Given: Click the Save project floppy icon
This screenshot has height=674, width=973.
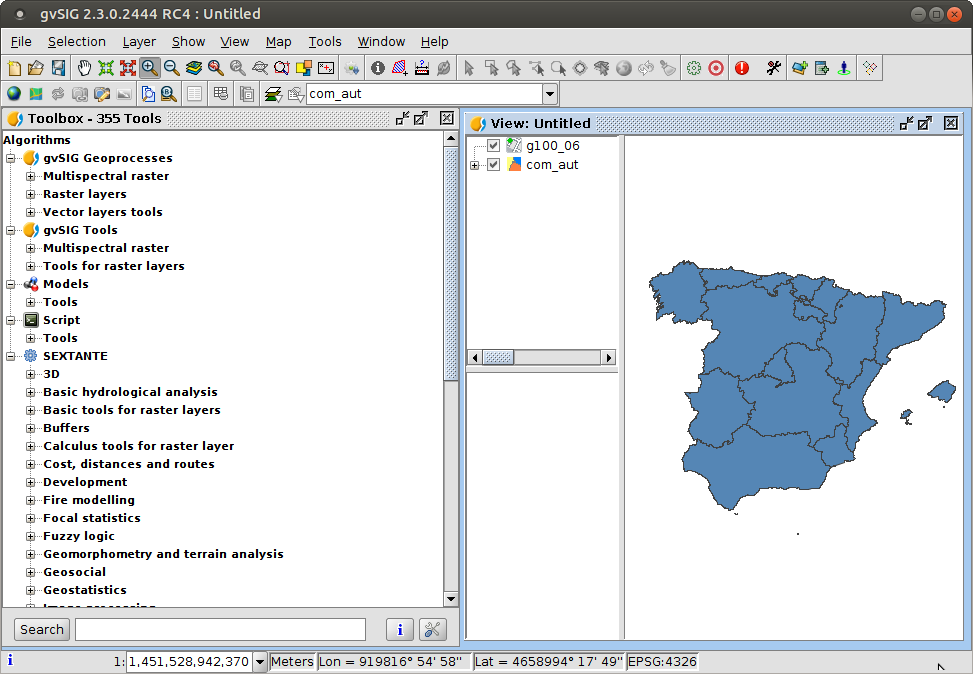Looking at the screenshot, I should point(58,68).
